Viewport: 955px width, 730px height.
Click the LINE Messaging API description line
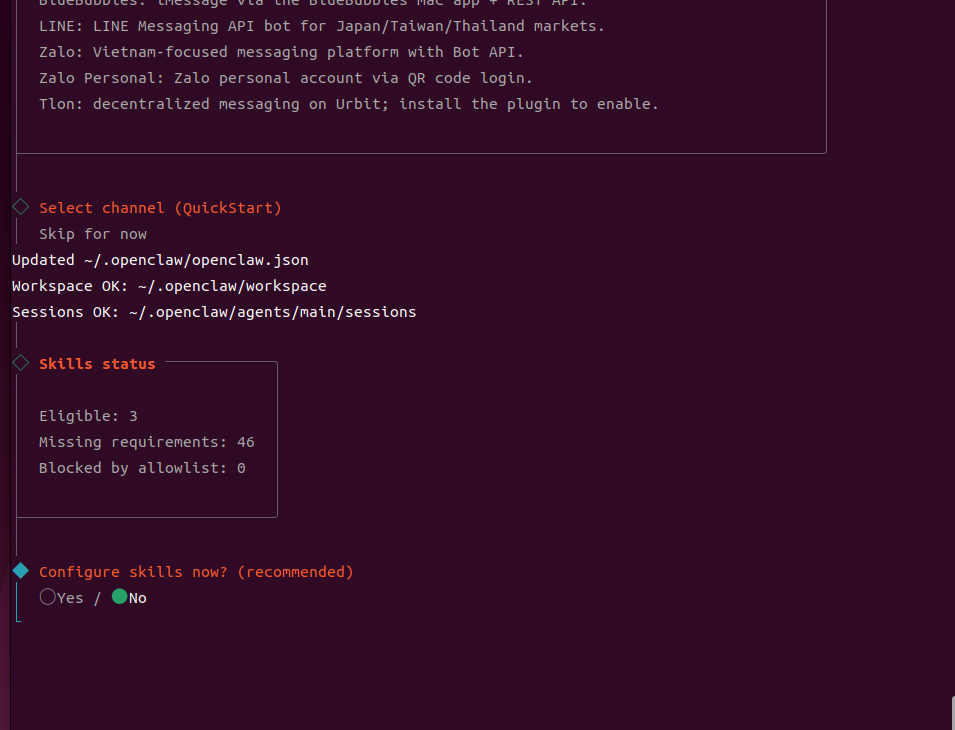(321, 26)
